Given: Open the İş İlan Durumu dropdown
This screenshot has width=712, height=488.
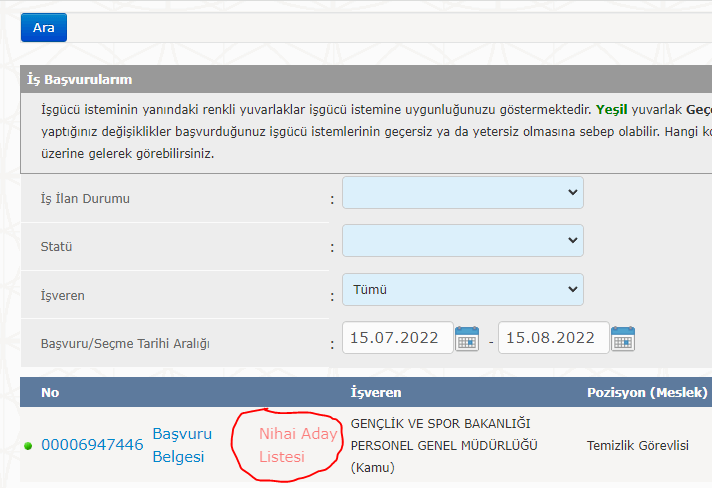Looking at the screenshot, I should 462,193.
